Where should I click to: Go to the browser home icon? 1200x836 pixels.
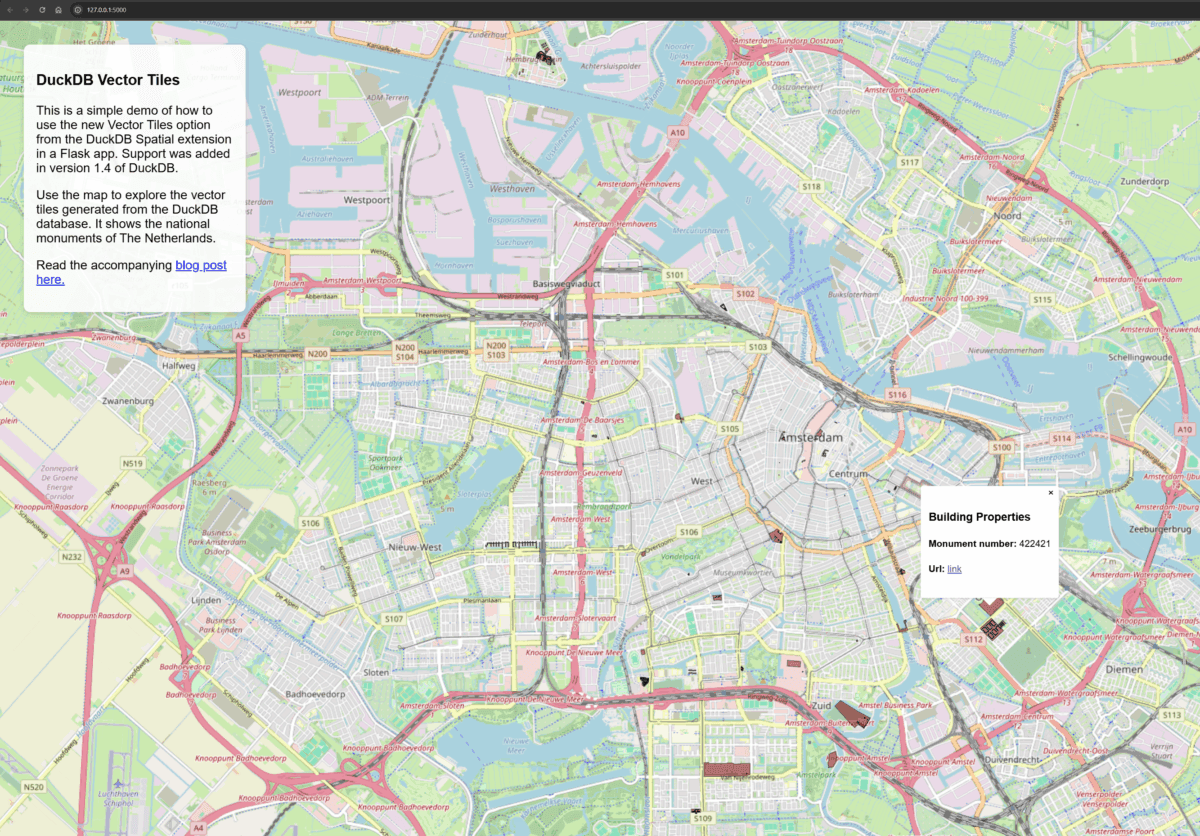[x=58, y=9]
